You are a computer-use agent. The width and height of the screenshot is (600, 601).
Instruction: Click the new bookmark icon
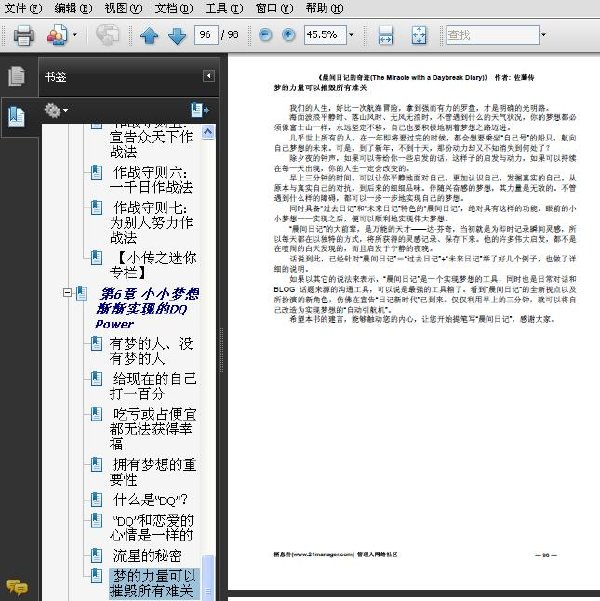(199, 110)
